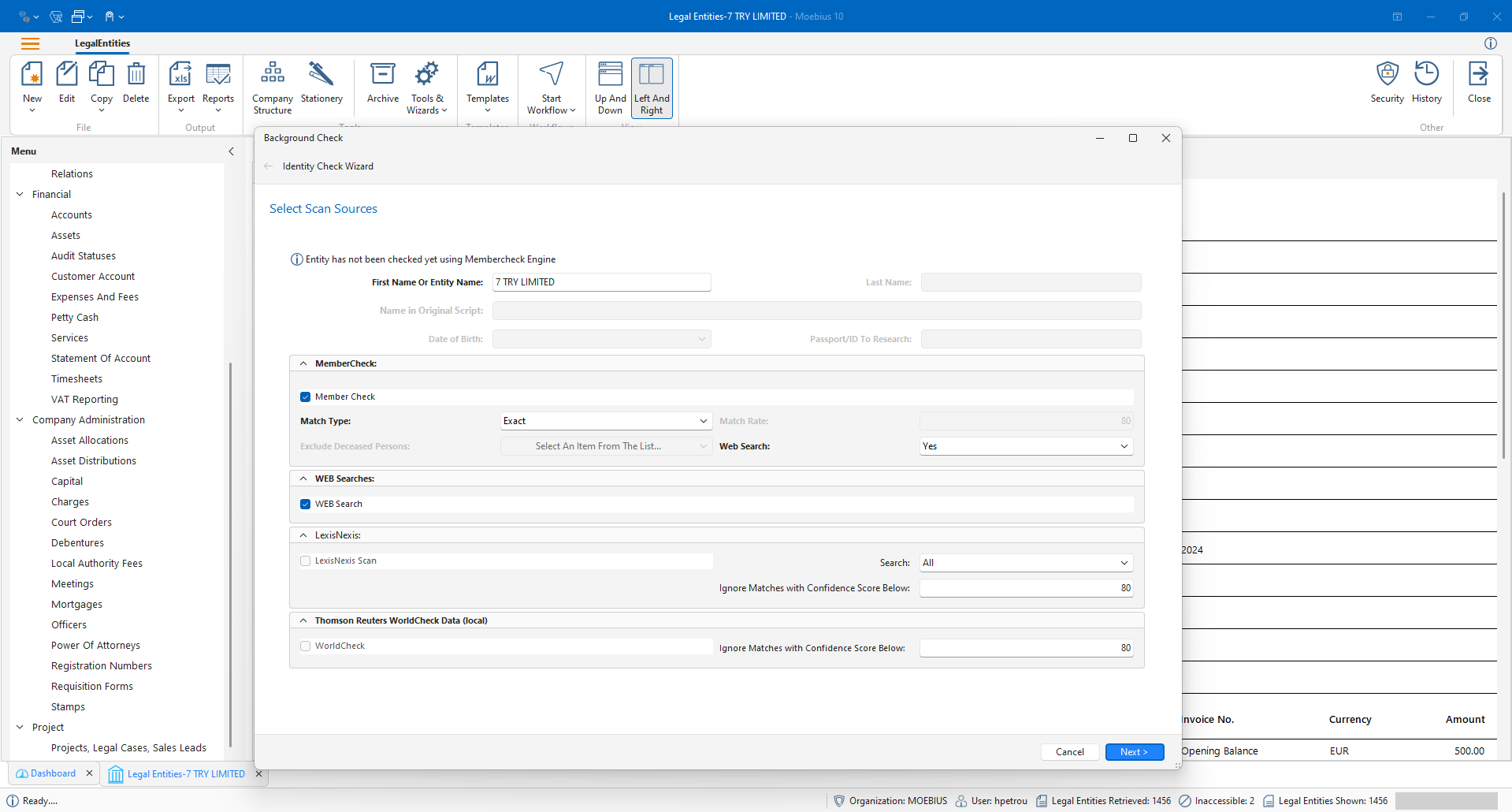Open the hamburger menu

click(31, 44)
